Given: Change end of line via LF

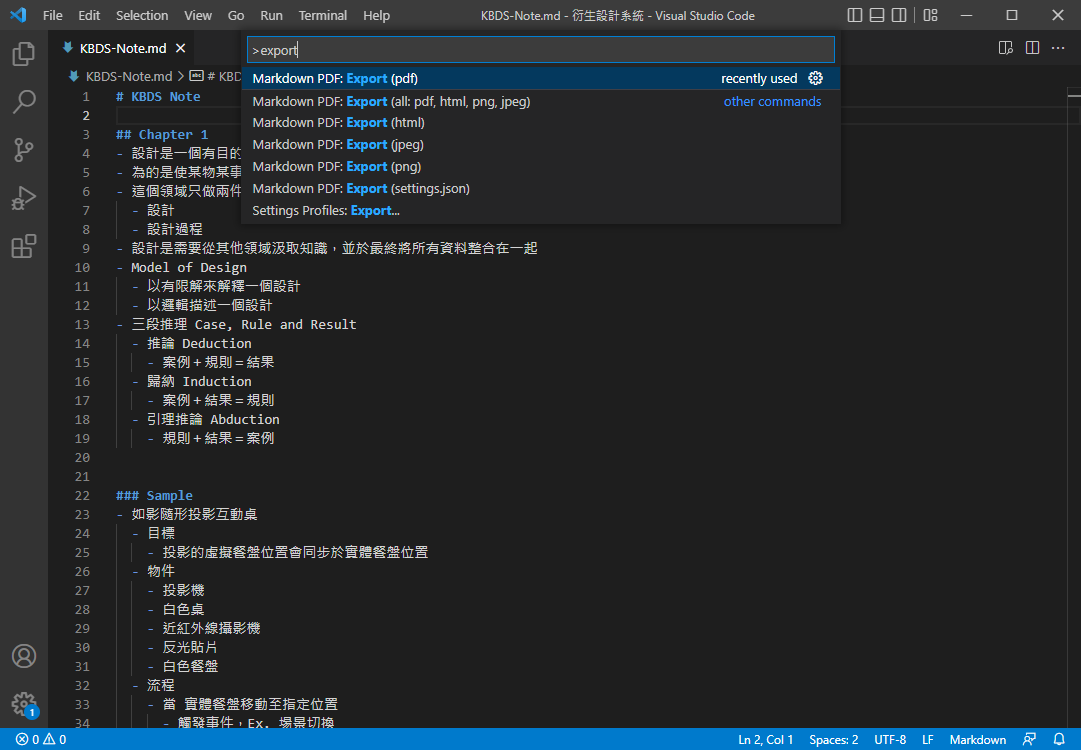Looking at the screenshot, I should (x=928, y=740).
